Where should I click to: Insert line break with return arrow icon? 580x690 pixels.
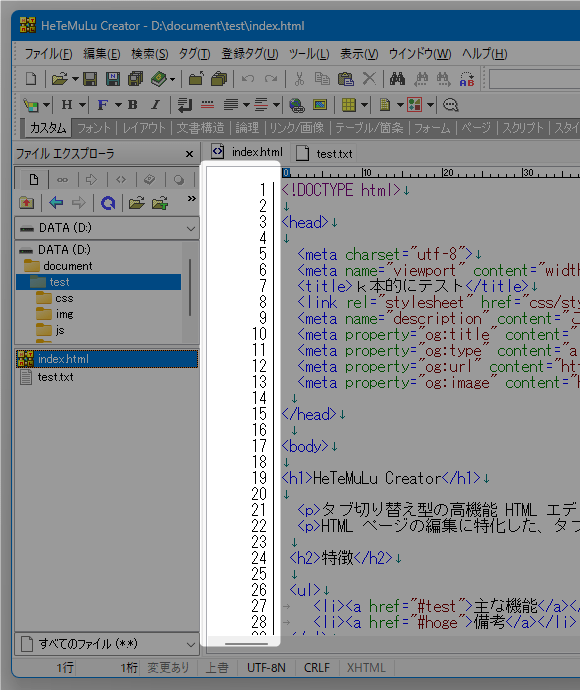pos(185,105)
